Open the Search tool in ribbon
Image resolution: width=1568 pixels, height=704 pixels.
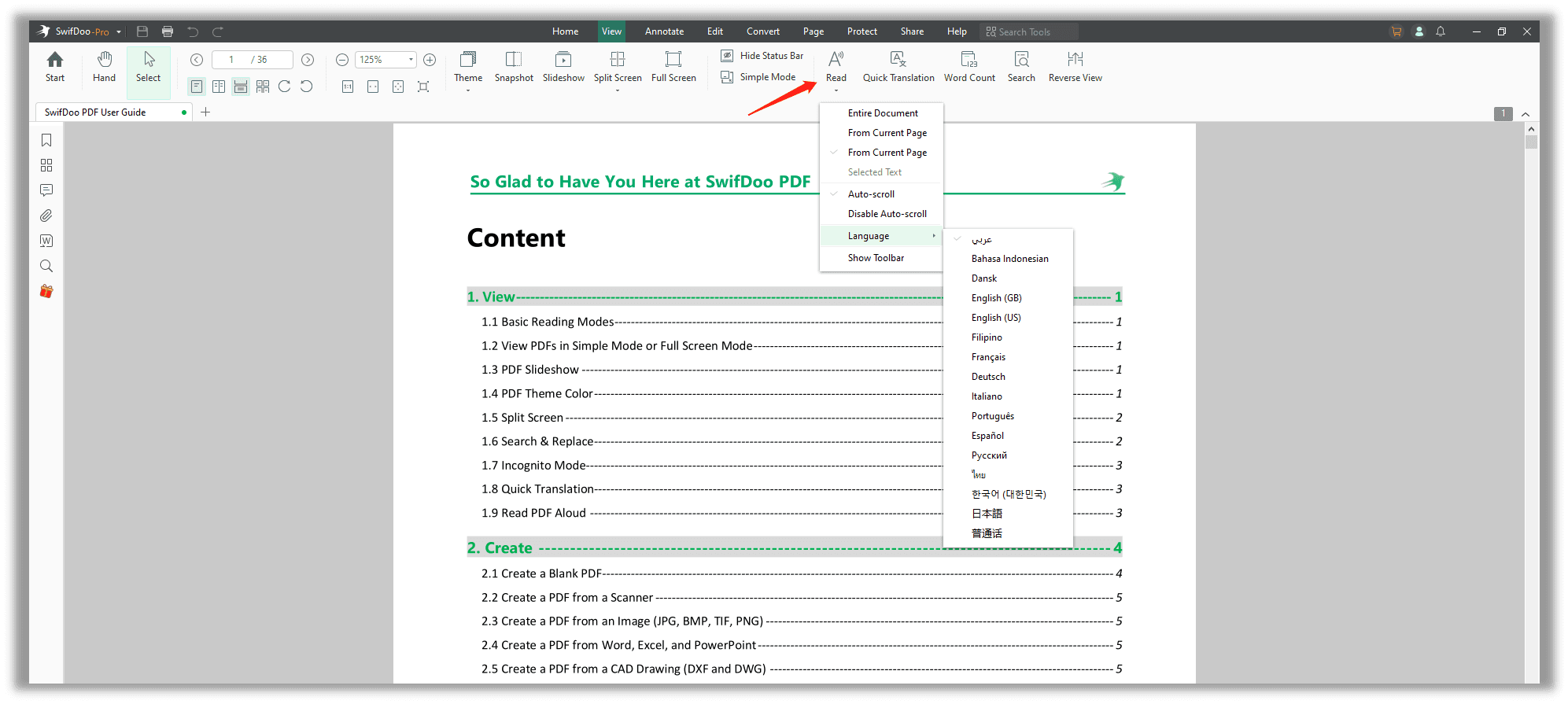tap(1021, 67)
